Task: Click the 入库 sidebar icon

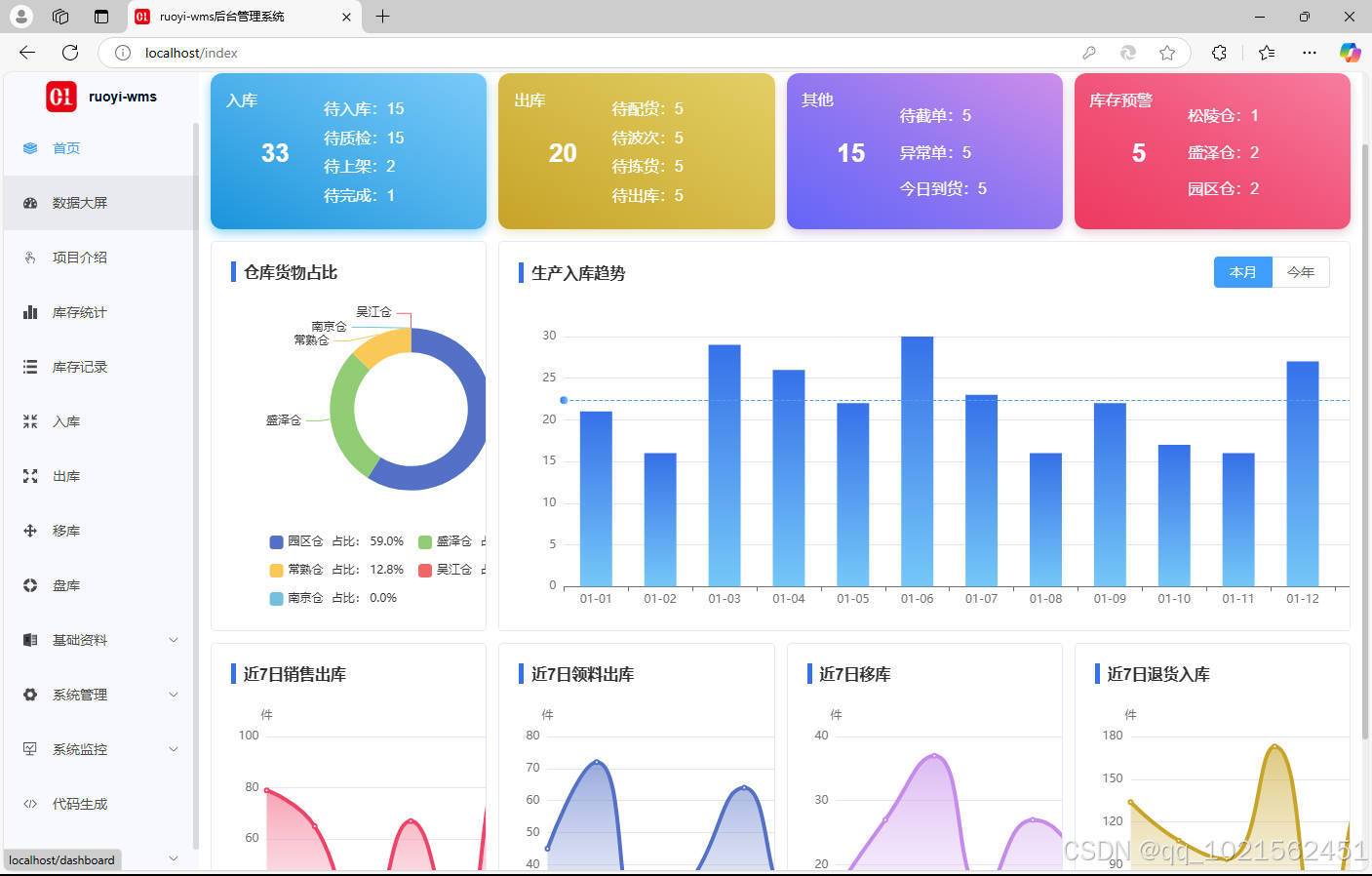Action: [30, 421]
